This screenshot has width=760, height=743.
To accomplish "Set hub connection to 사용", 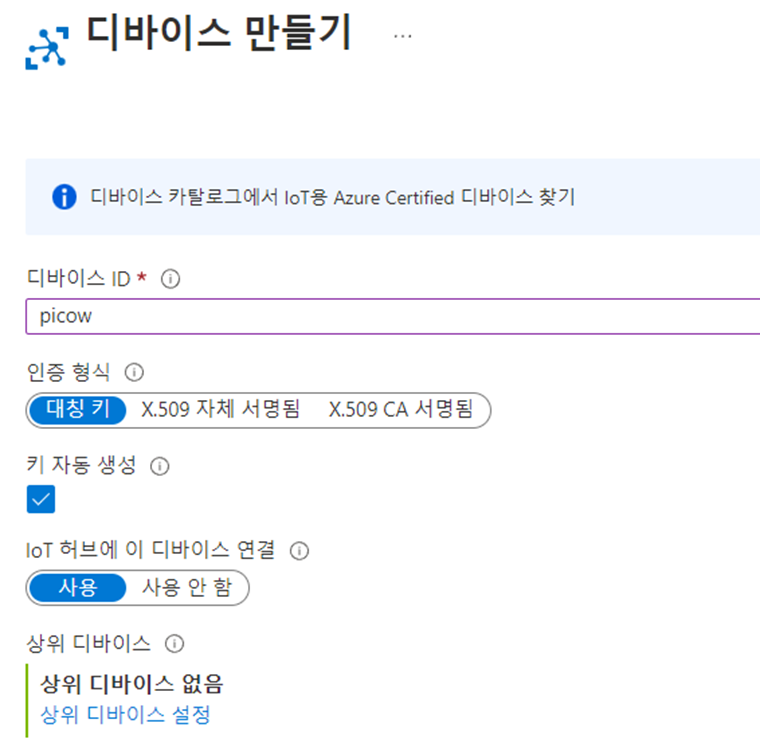I will [78, 588].
